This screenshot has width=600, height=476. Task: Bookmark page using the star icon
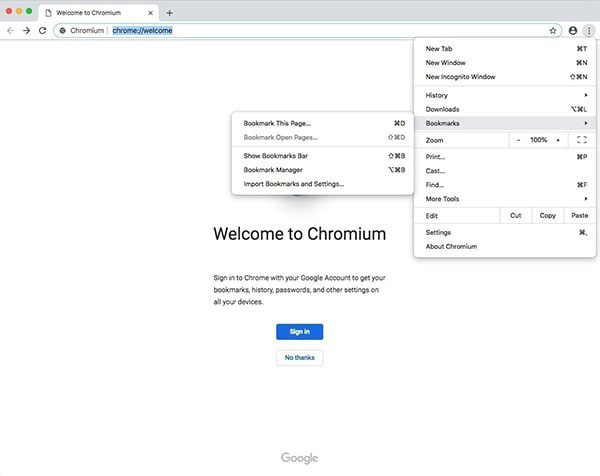[x=553, y=31]
